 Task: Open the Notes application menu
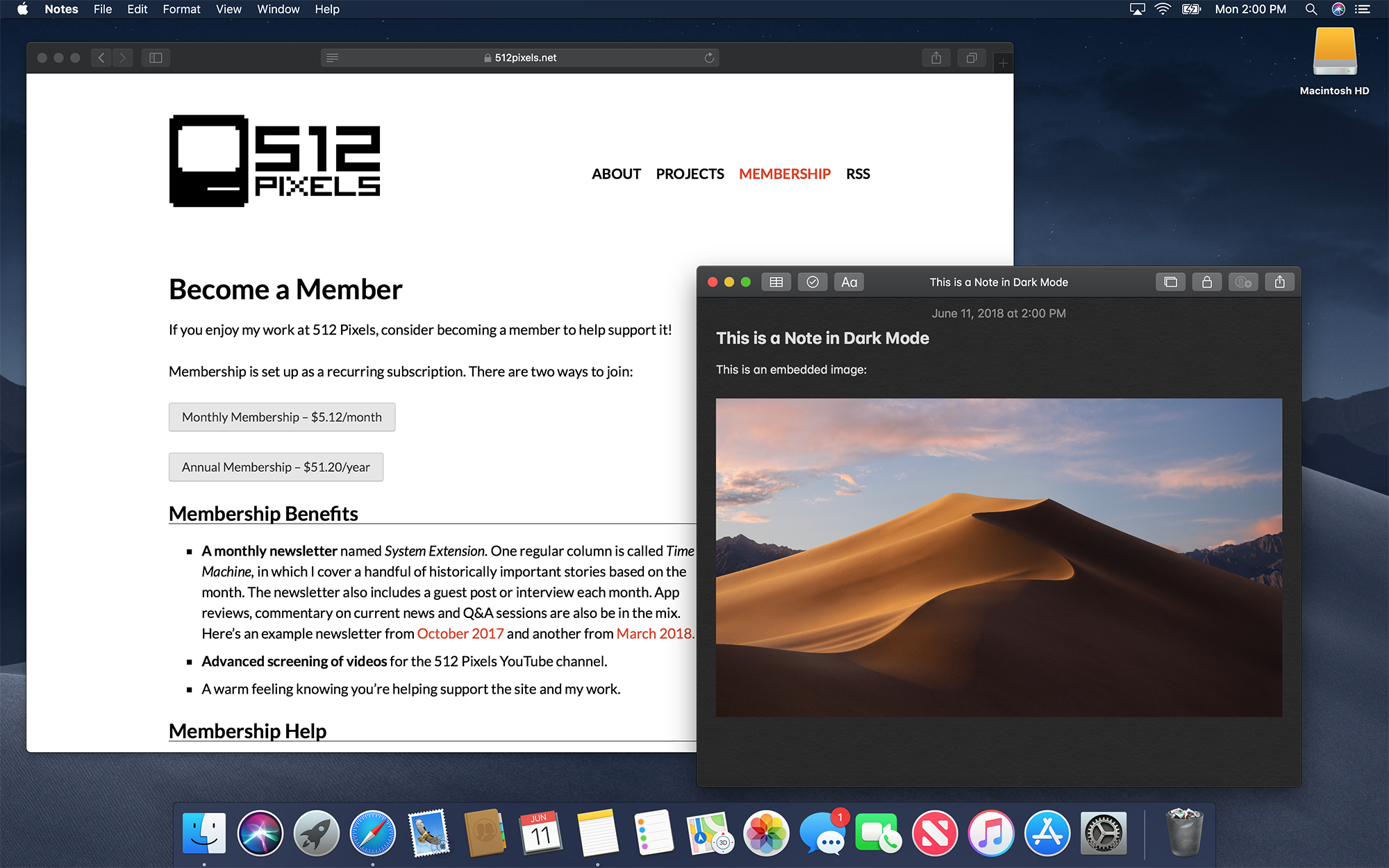click(x=61, y=9)
